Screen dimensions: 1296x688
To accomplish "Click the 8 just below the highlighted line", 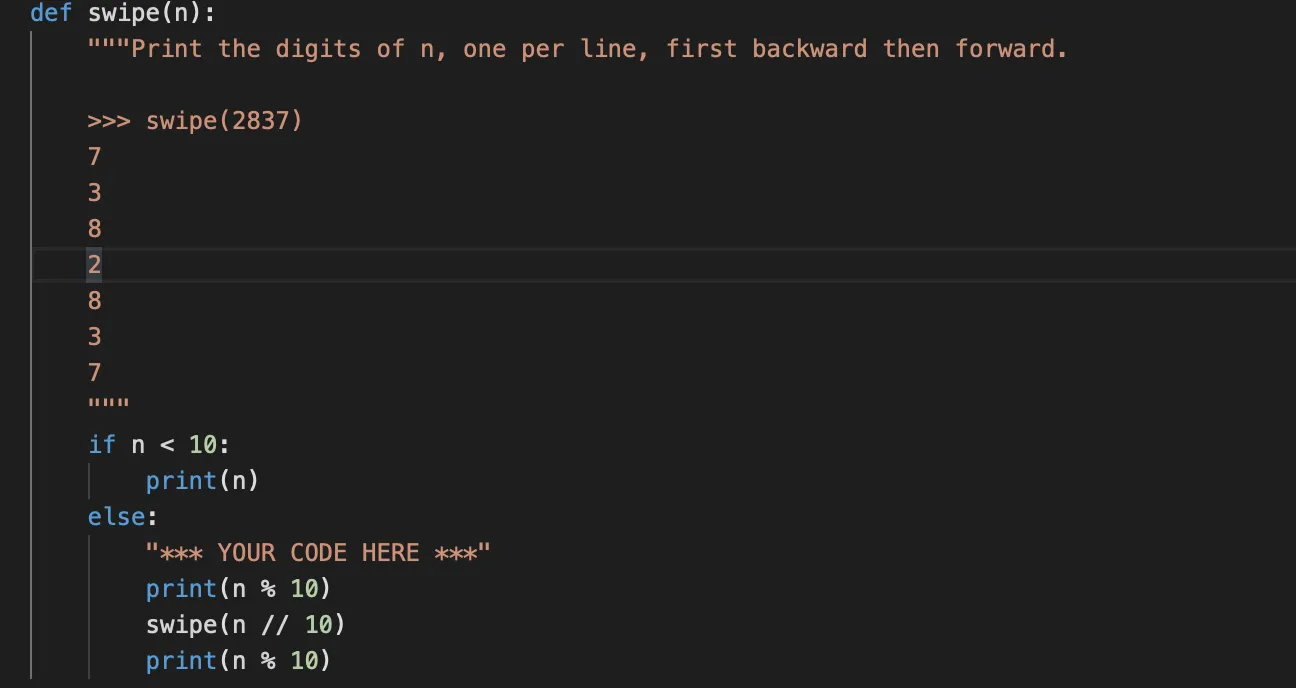I will (x=95, y=301).
